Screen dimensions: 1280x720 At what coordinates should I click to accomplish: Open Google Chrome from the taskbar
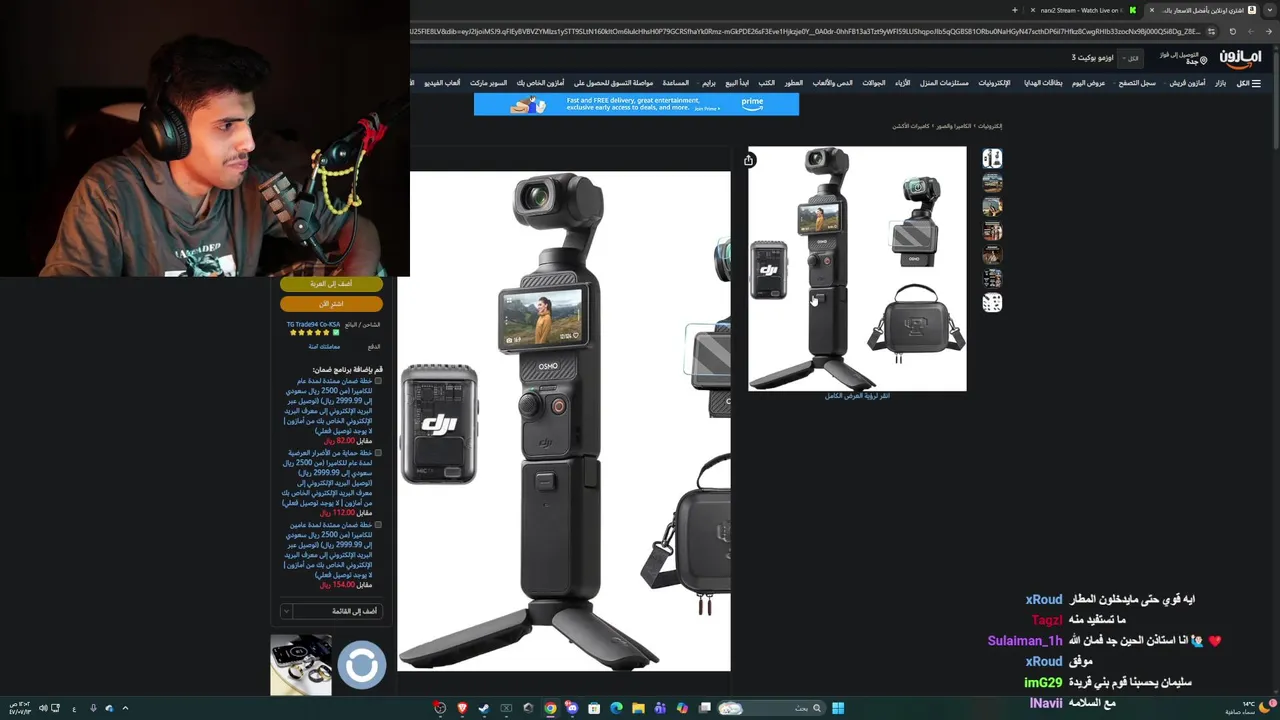coord(550,708)
